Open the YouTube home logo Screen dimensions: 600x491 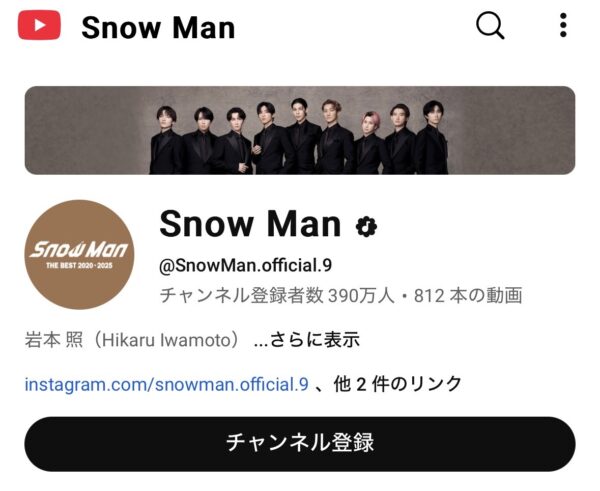coord(39,25)
